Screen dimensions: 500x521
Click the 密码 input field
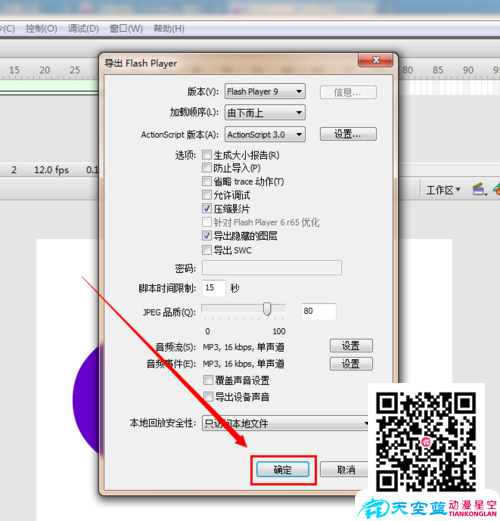[272, 268]
